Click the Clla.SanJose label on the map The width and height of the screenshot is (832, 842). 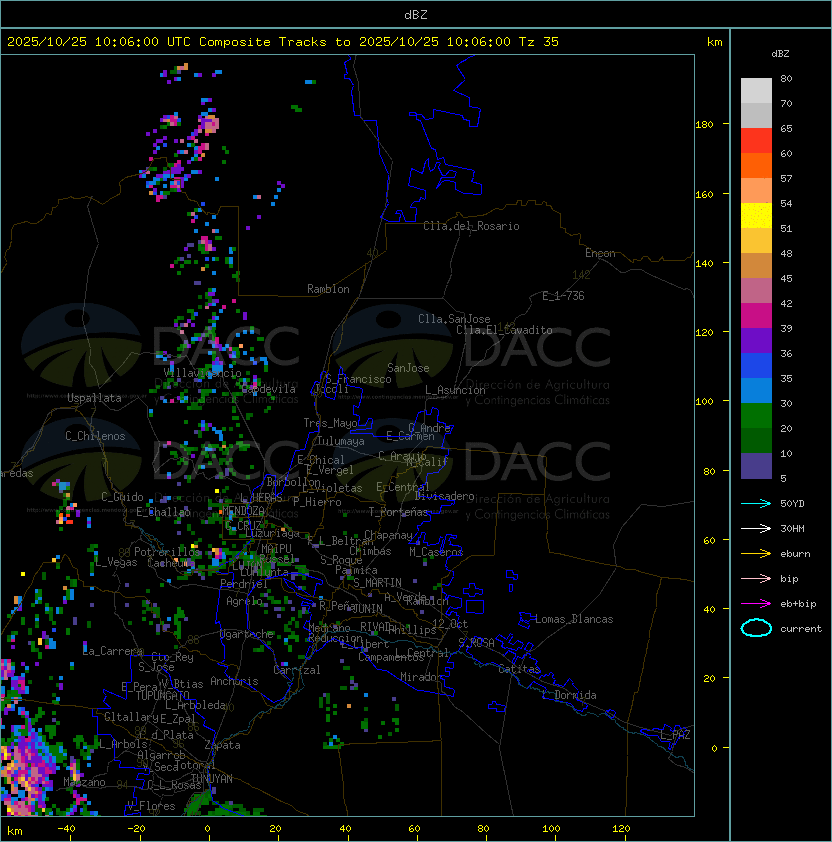pyautogui.click(x=454, y=319)
